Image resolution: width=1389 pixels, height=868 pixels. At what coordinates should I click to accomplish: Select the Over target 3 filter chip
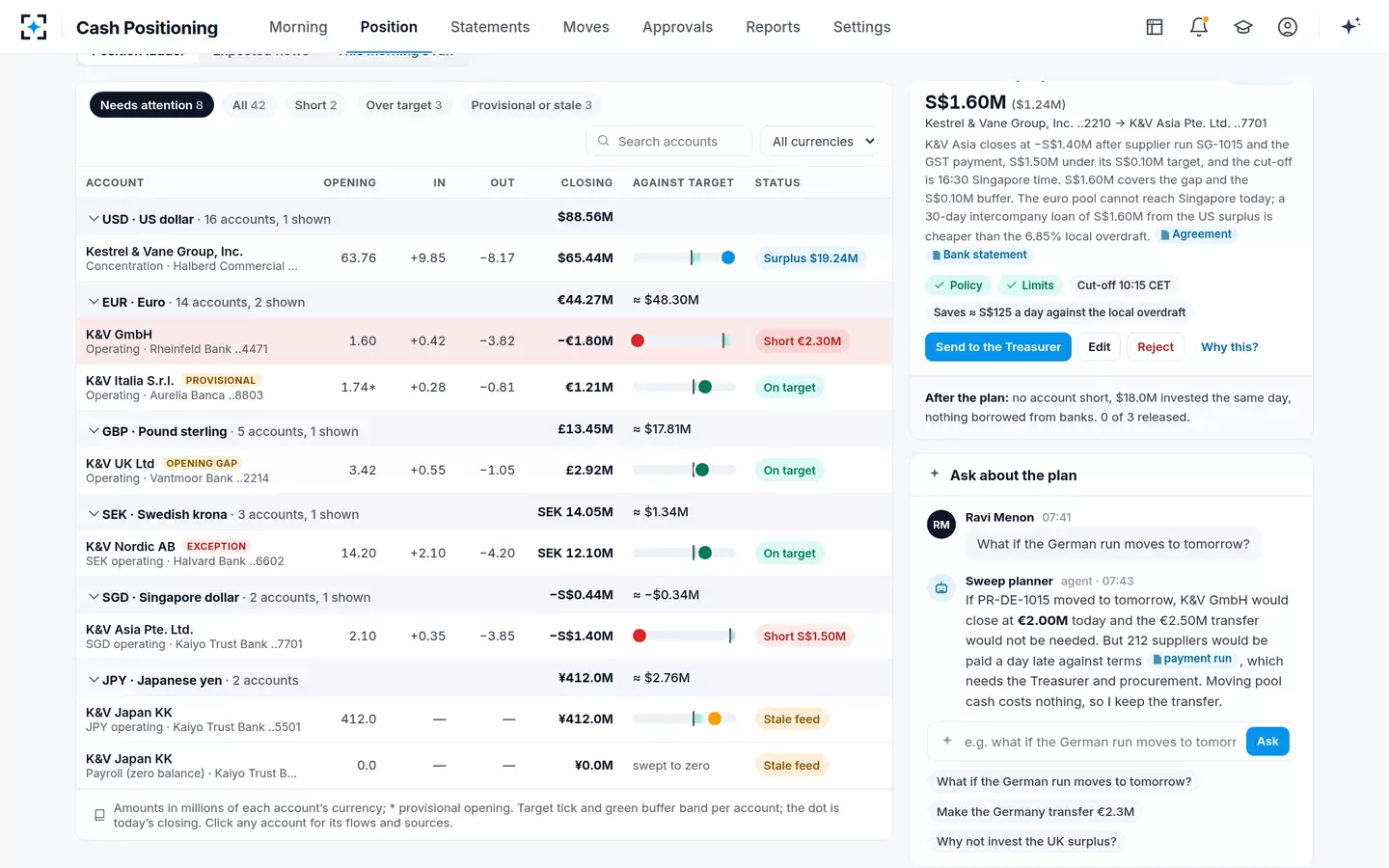coord(404,105)
